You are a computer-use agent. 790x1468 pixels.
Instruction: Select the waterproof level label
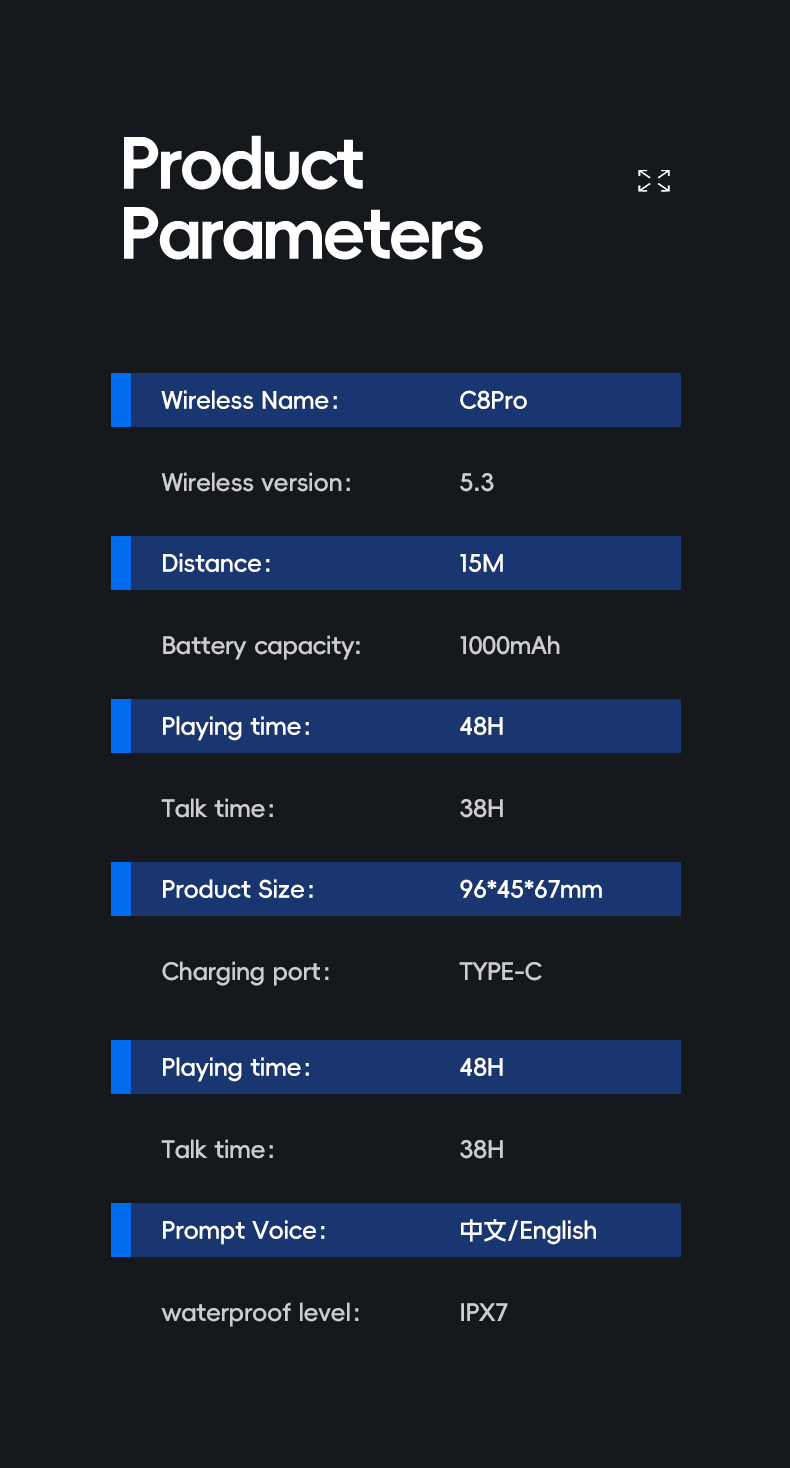coord(261,1312)
